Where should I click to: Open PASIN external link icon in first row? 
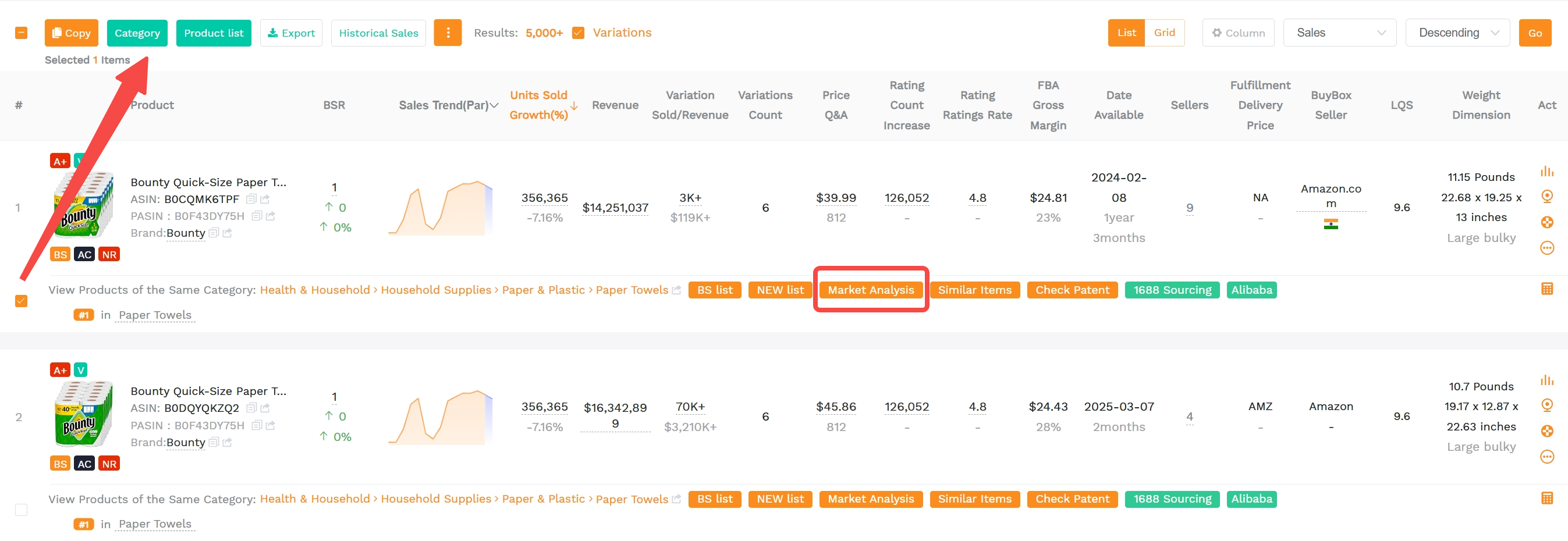(270, 216)
